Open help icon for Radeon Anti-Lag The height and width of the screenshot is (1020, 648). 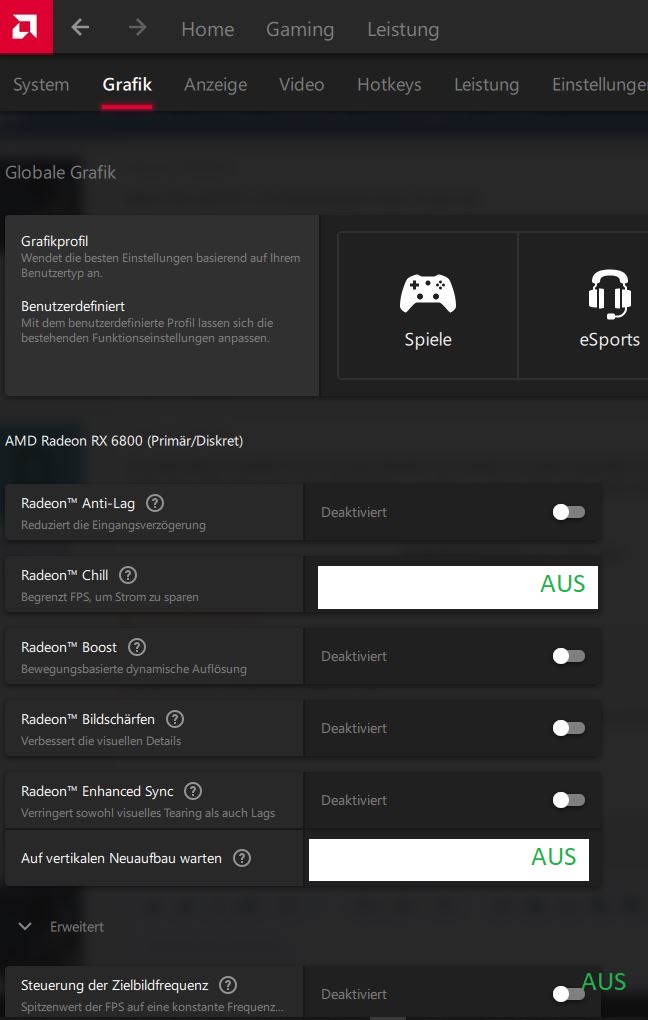point(155,503)
